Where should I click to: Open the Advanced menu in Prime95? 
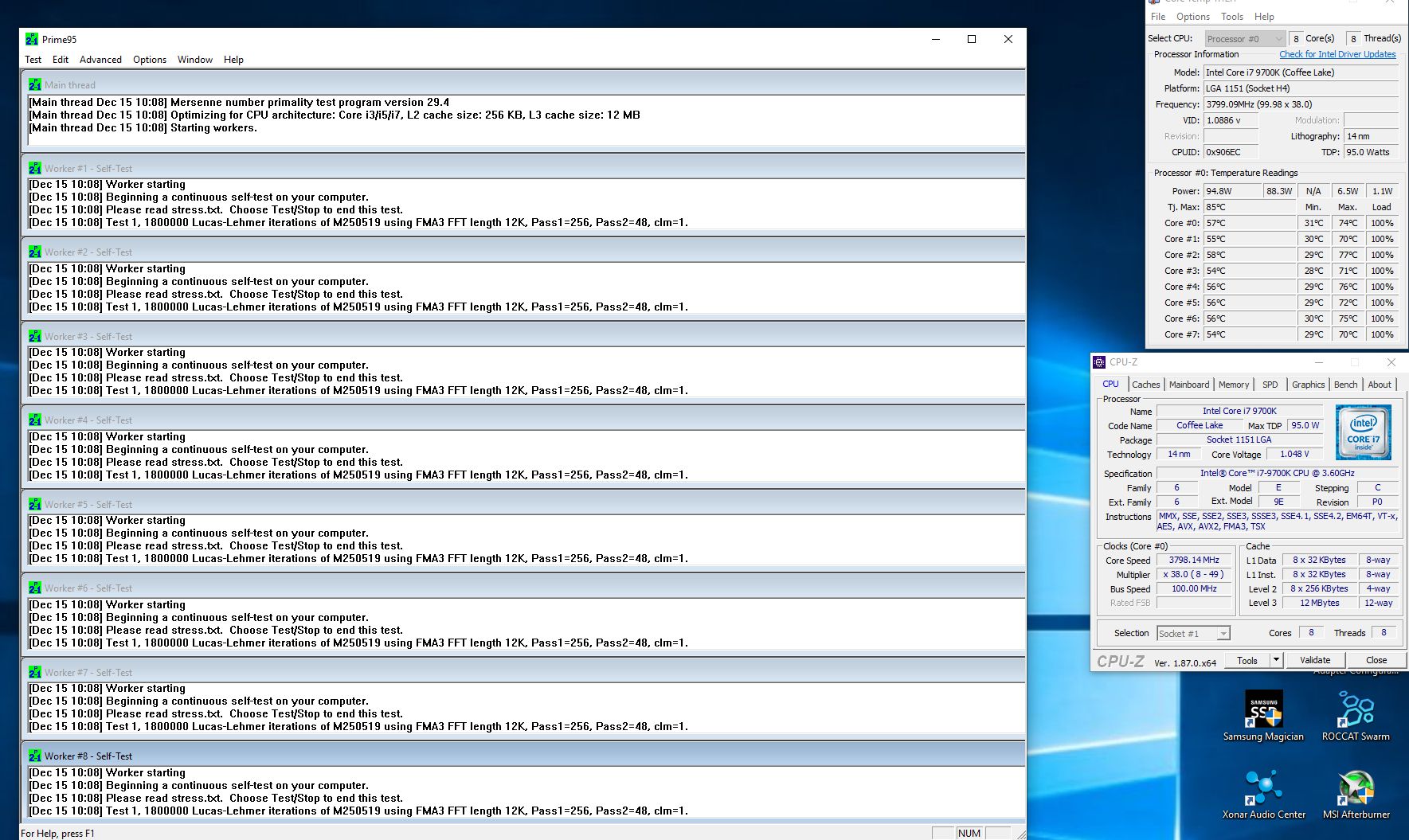click(100, 60)
